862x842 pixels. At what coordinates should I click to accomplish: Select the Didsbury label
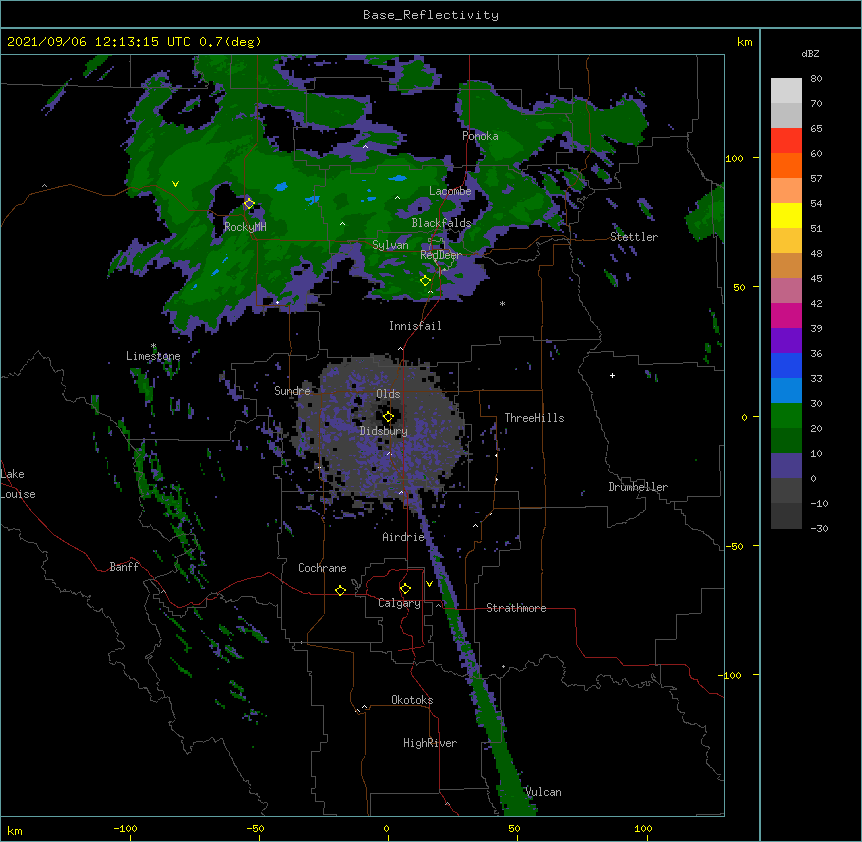[x=384, y=431]
